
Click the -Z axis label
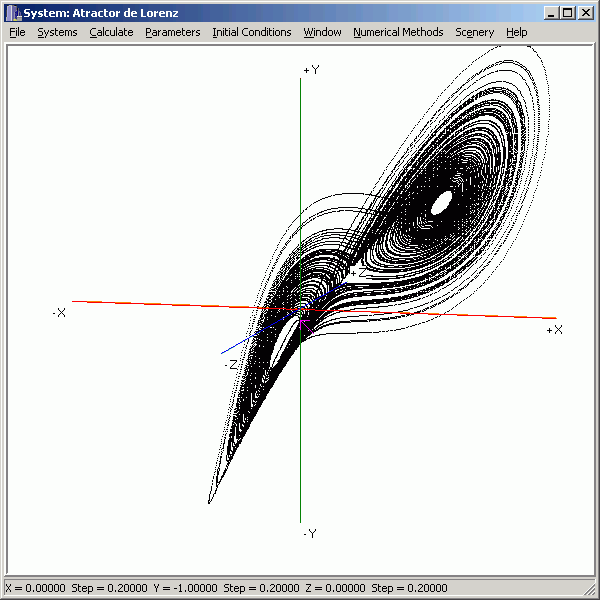click(230, 365)
